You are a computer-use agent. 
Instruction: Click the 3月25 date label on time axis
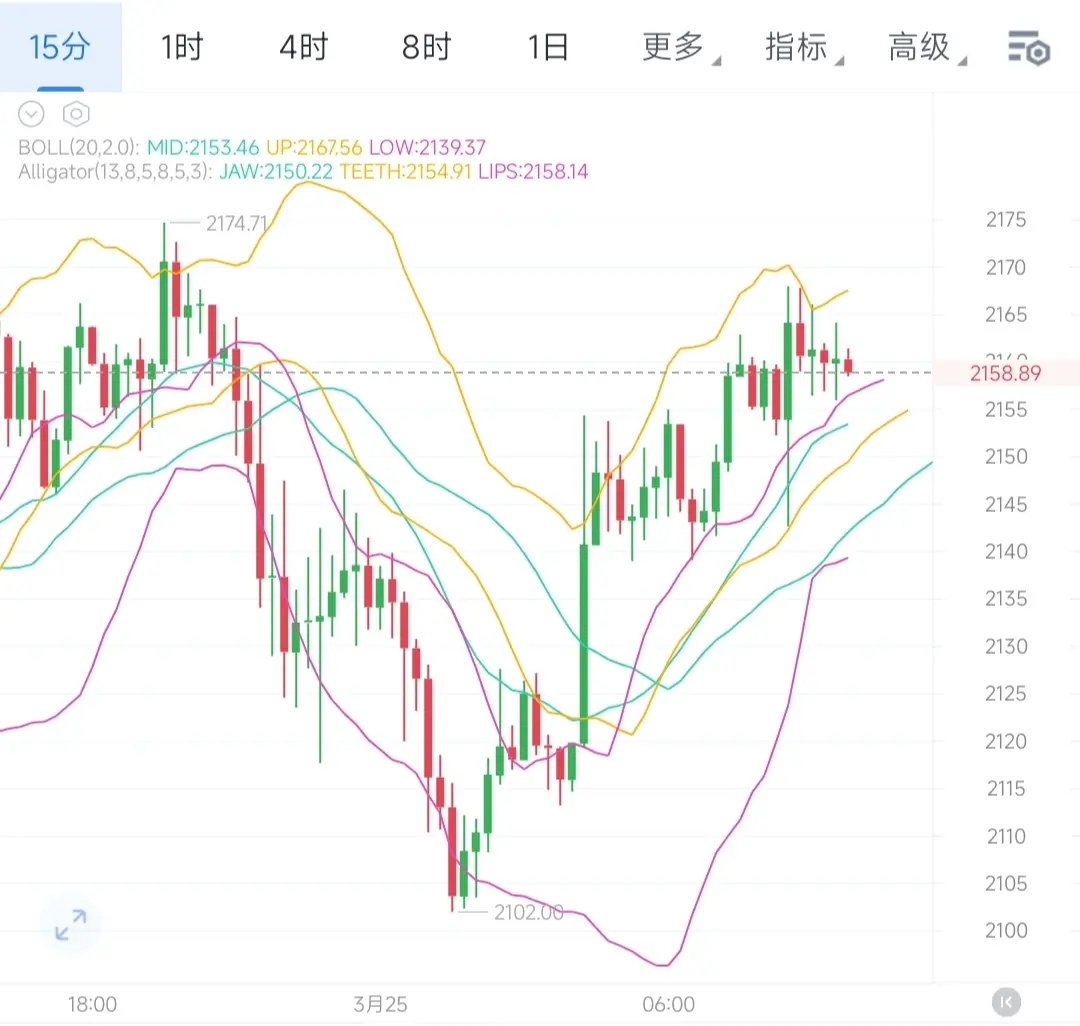pos(381,1004)
